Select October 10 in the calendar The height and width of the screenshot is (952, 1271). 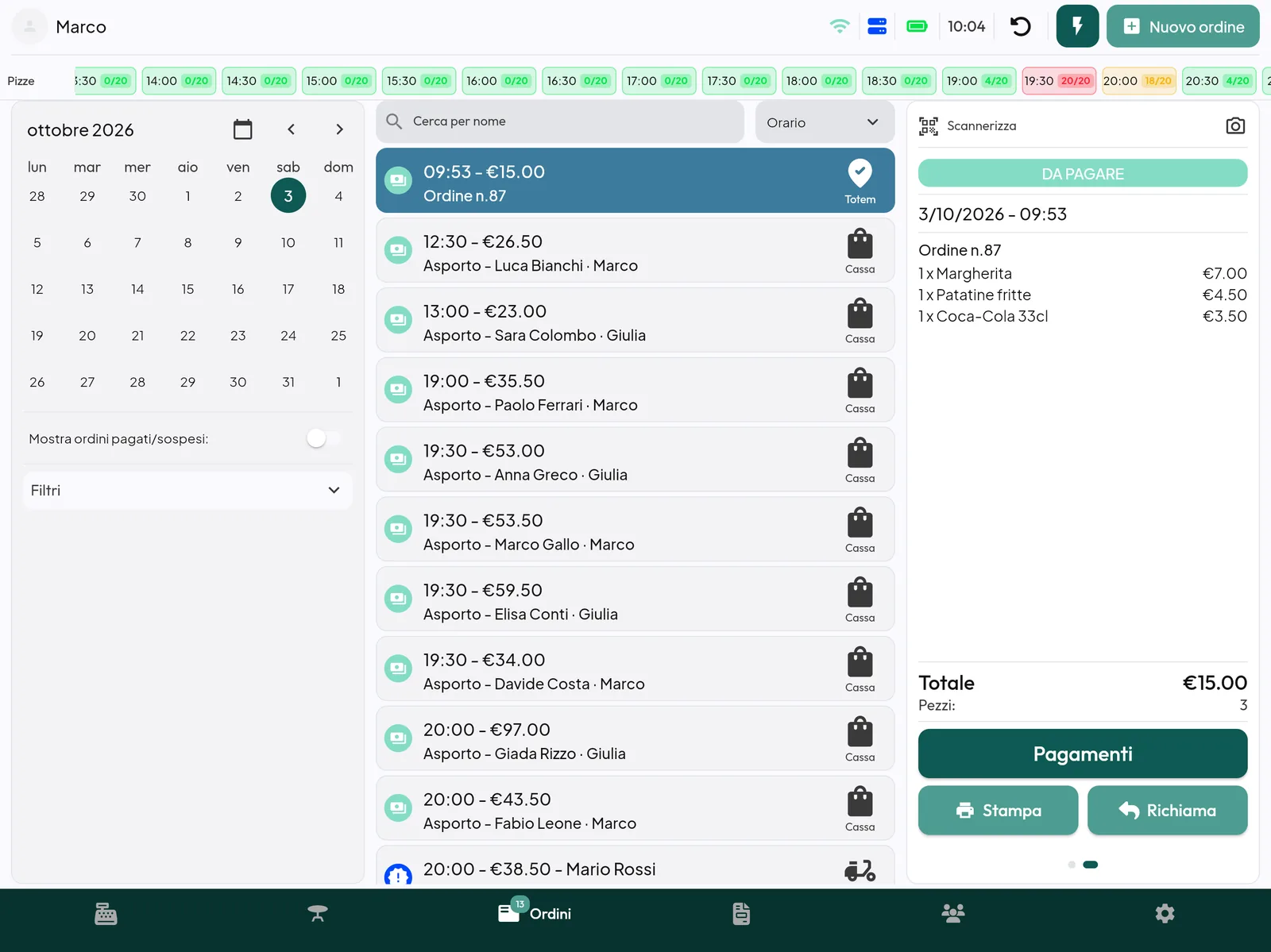288,242
